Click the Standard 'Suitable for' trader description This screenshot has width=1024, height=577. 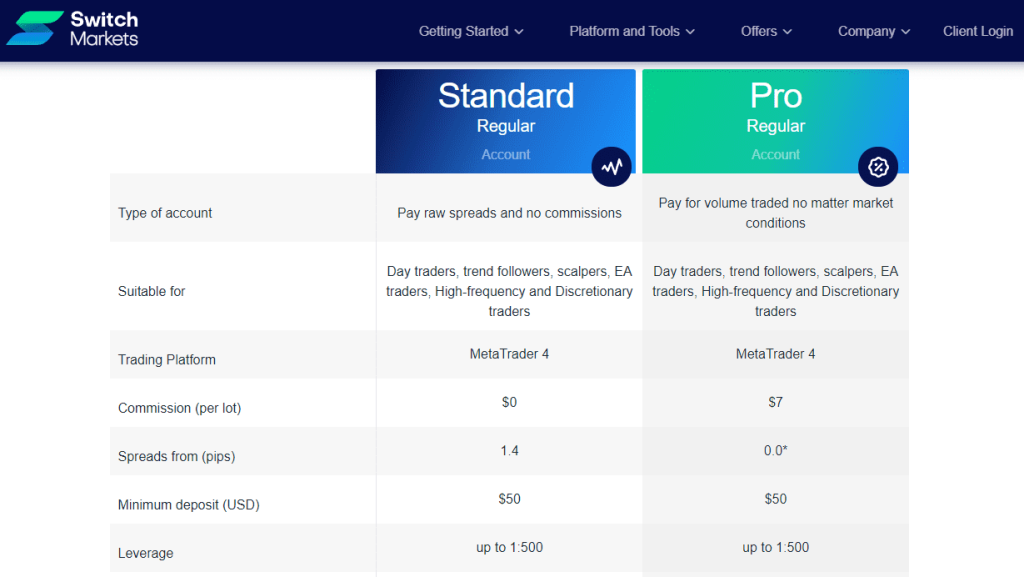click(509, 291)
